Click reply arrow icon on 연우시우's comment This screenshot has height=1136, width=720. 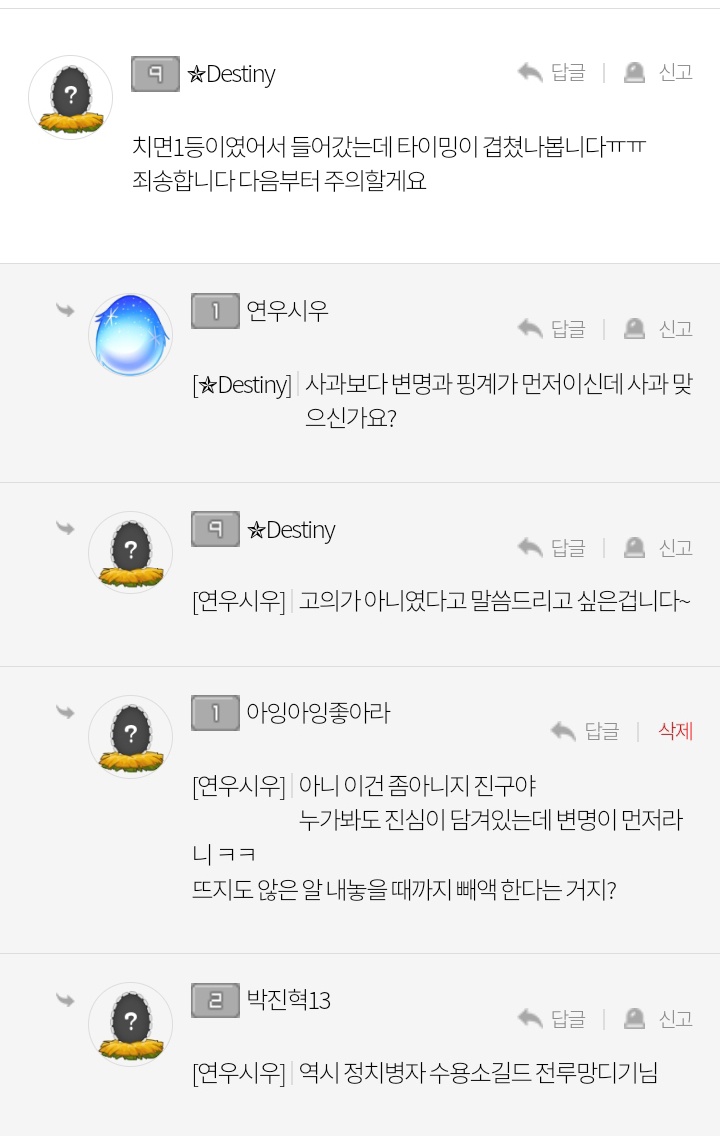coord(530,329)
